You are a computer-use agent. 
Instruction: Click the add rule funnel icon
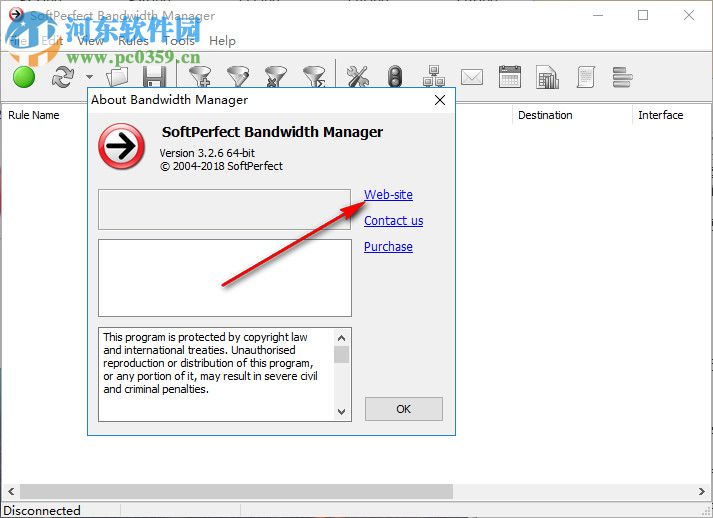pyautogui.click(x=200, y=76)
